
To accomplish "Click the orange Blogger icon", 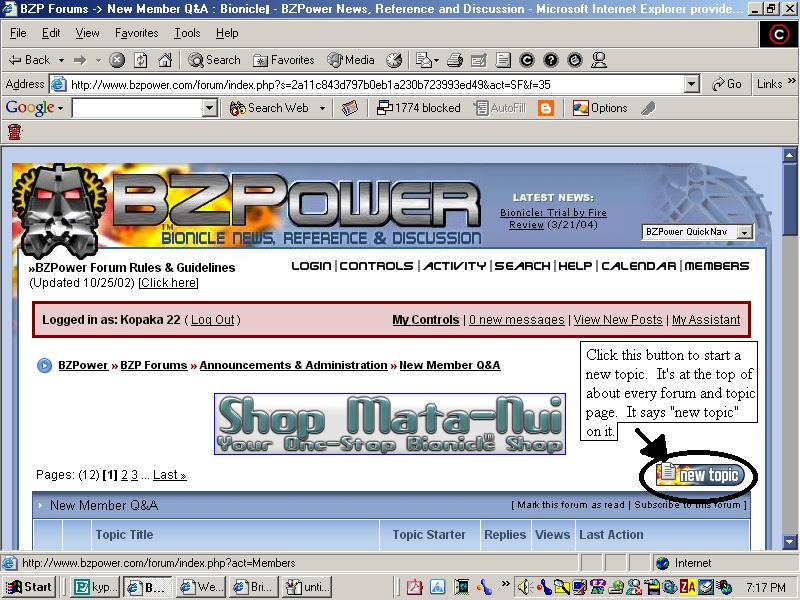I will (545, 108).
